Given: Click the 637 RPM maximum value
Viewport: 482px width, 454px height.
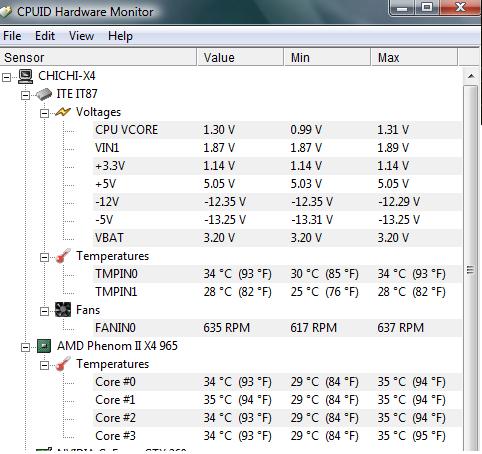Looking at the screenshot, I should click(401, 328).
